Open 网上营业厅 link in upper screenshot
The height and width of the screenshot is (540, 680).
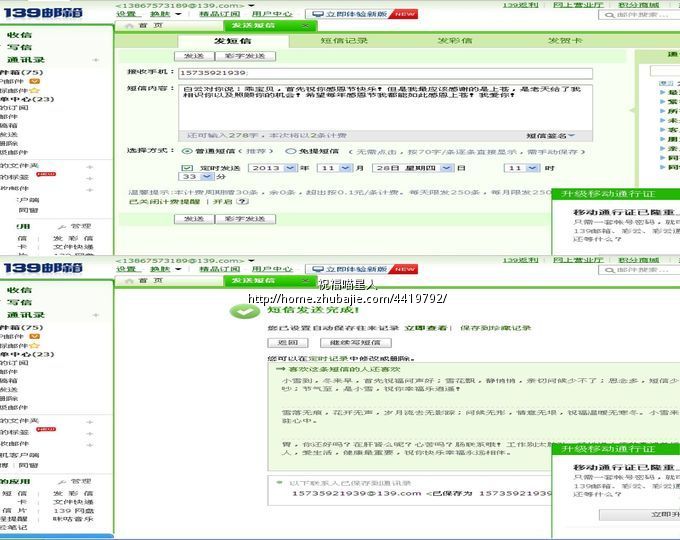(579, 5)
